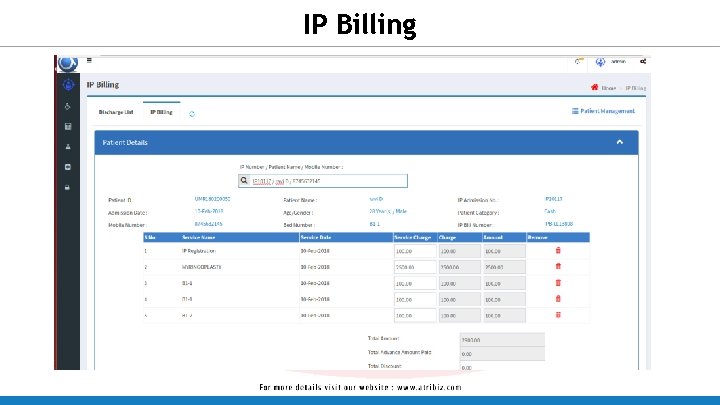This screenshot has height=405, width=720.
Task: Click the IP Bill Number value
Action: coord(559,224)
